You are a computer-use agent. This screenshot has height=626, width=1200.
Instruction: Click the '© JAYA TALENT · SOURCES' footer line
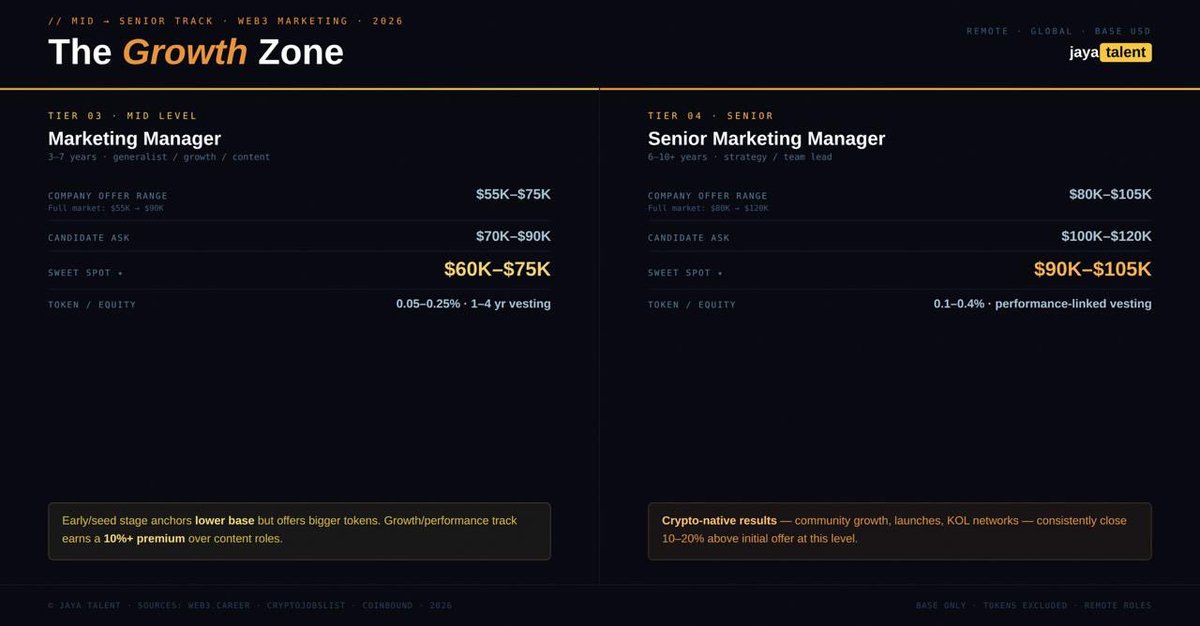(250, 606)
